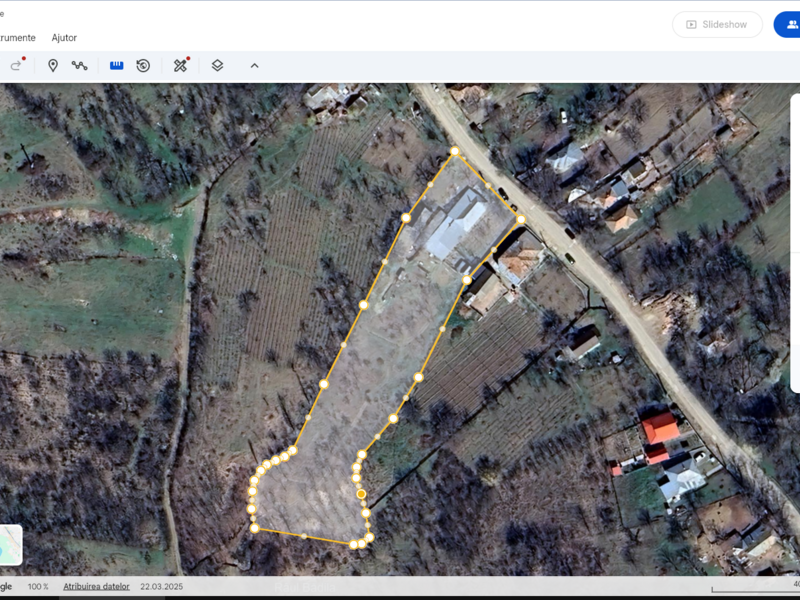Open the pencil-and-ruler tool with red dot
The image size is (800, 600).
point(181,65)
